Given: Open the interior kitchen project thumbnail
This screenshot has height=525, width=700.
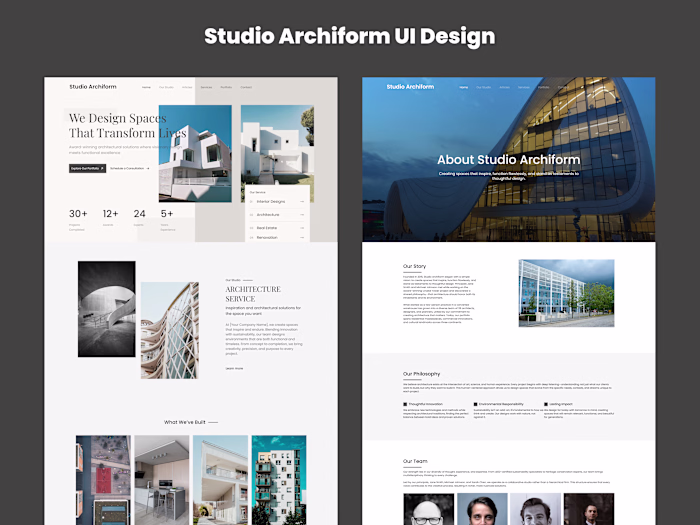Looking at the screenshot, I should click(x=162, y=480).
